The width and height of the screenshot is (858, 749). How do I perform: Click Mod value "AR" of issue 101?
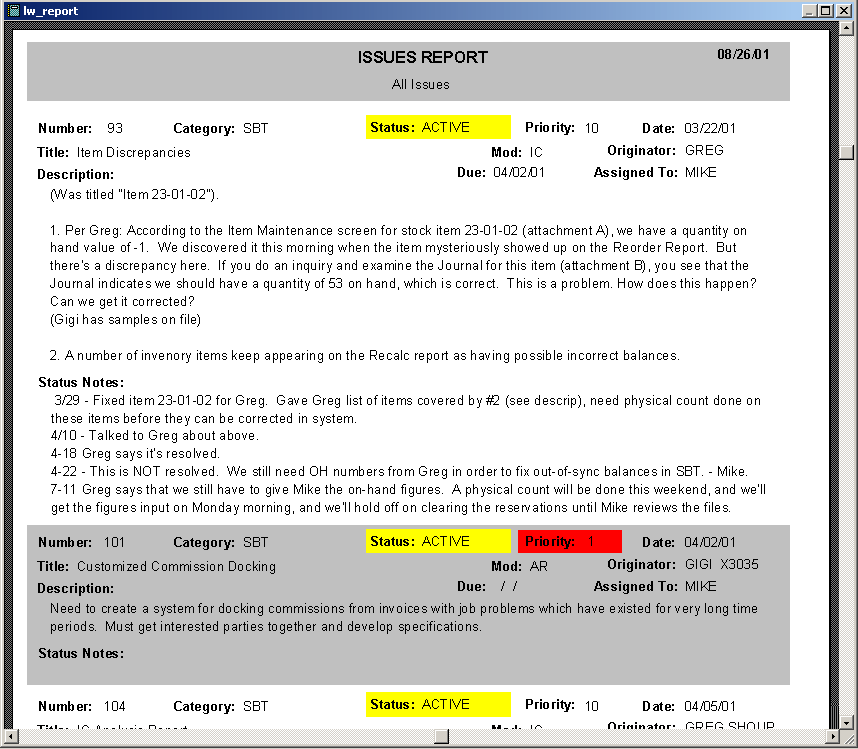pyautogui.click(x=538, y=566)
